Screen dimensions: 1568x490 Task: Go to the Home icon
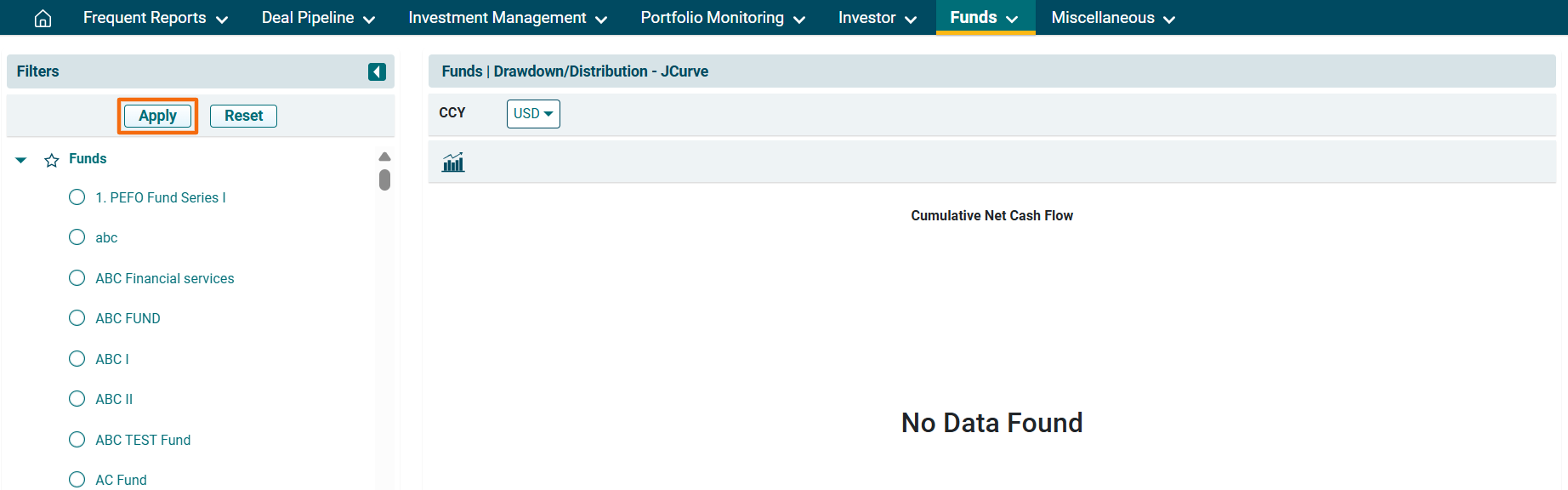click(43, 18)
